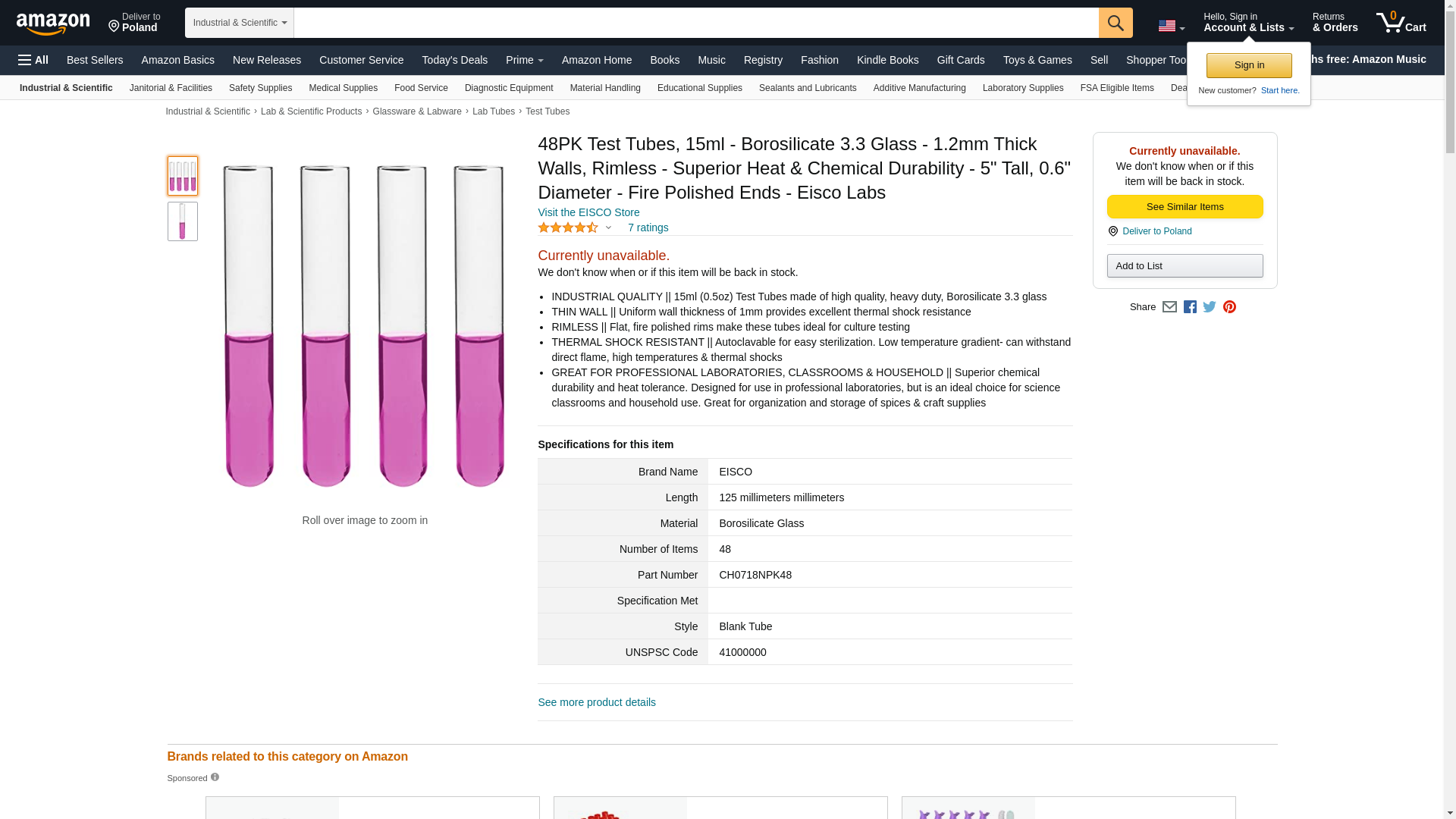Viewport: 1456px width, 819px height.
Task: Expand the Industrial & Scientific search category dropdown
Action: 240,23
